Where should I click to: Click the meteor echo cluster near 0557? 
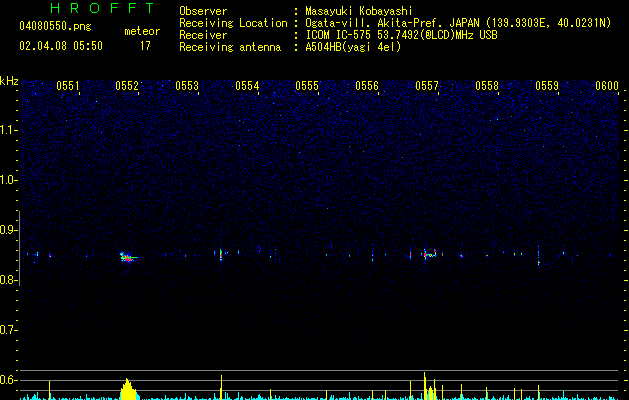(429, 254)
